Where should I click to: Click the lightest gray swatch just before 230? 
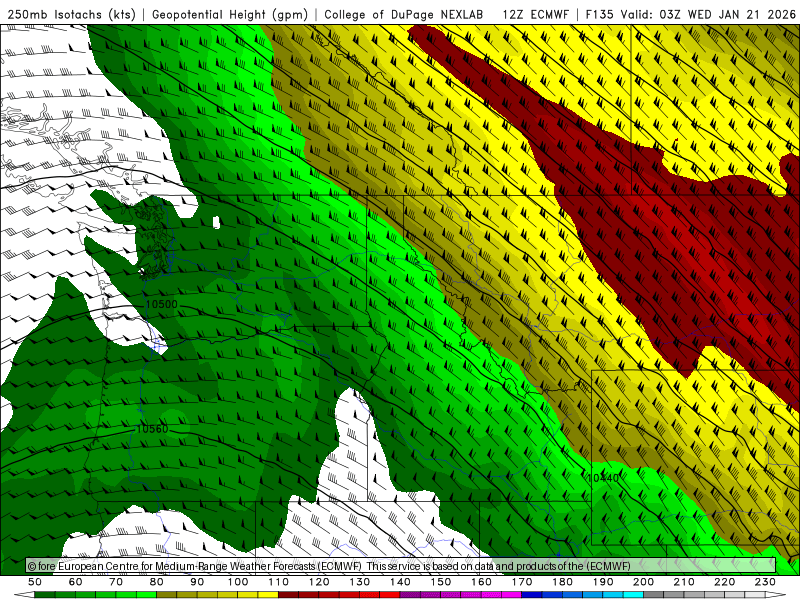coord(755,593)
